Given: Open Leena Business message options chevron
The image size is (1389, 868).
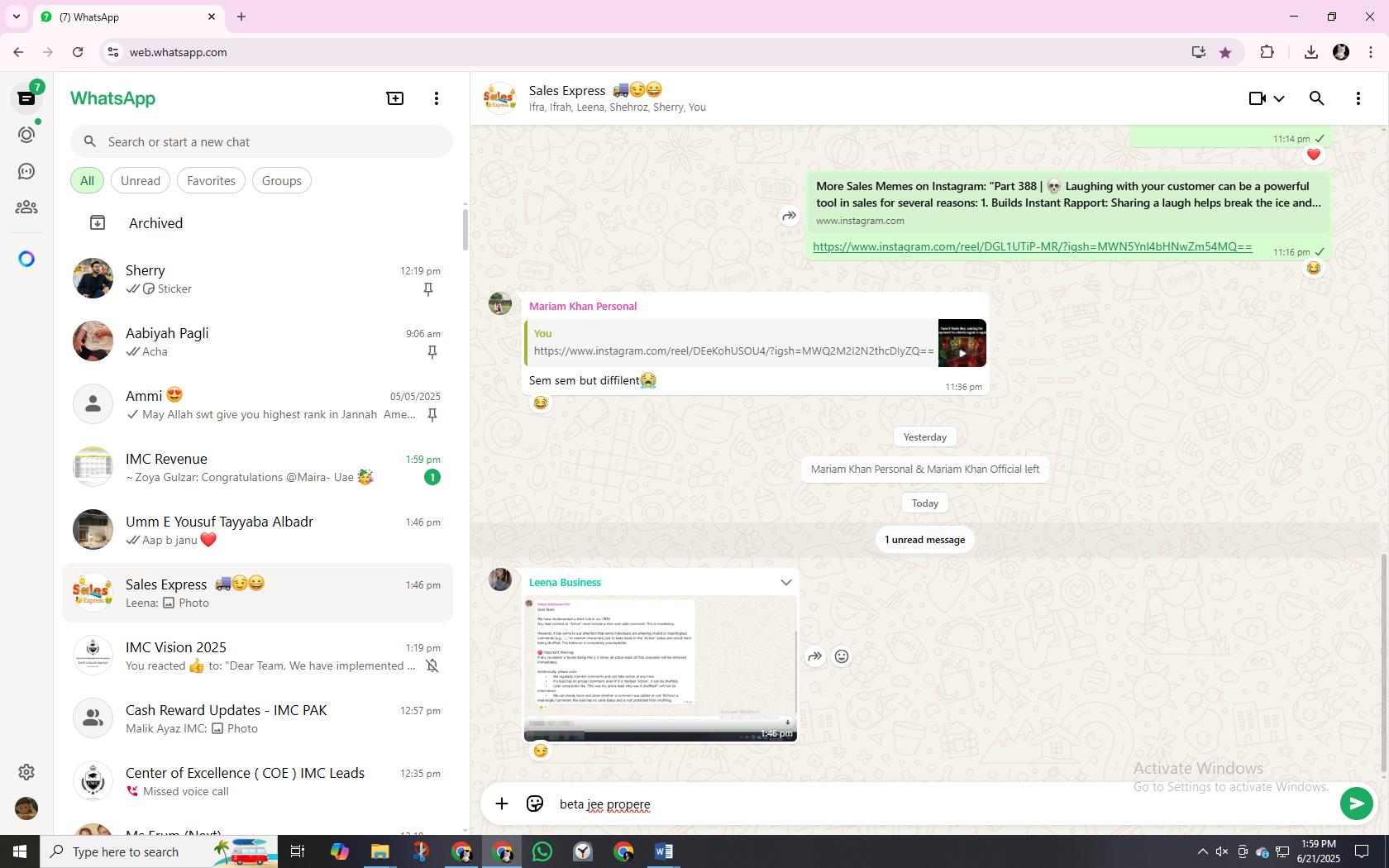Looking at the screenshot, I should [x=785, y=583].
